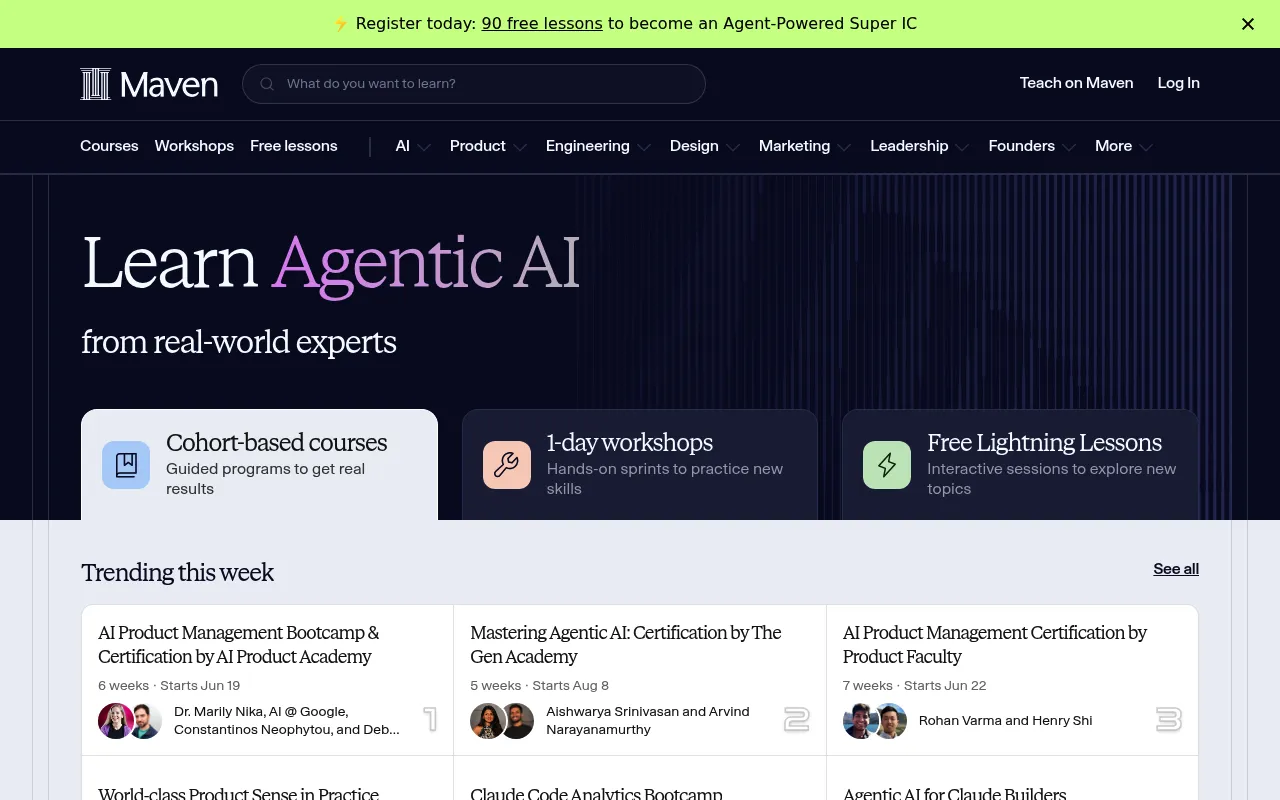The width and height of the screenshot is (1280, 800).
Task: Click the 90 free lessons link
Action: (x=542, y=24)
